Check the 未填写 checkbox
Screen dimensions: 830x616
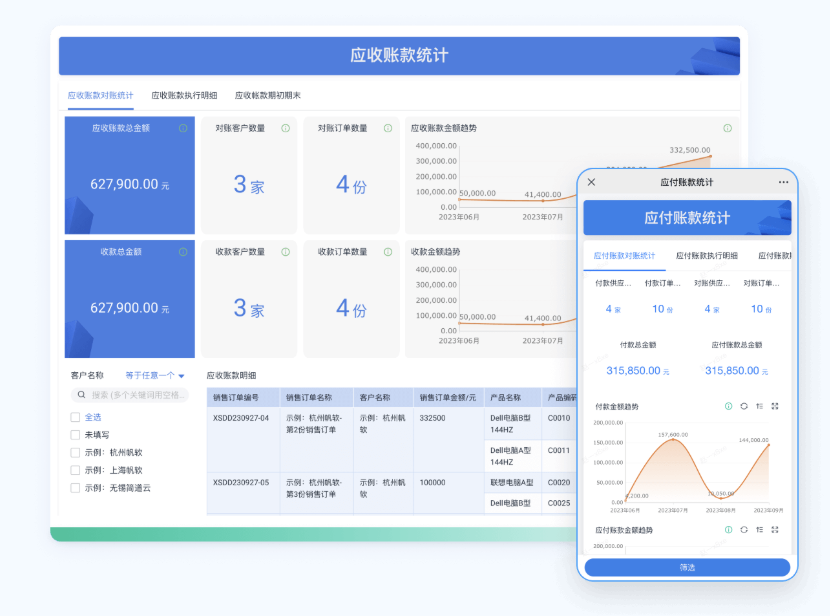click(x=75, y=435)
